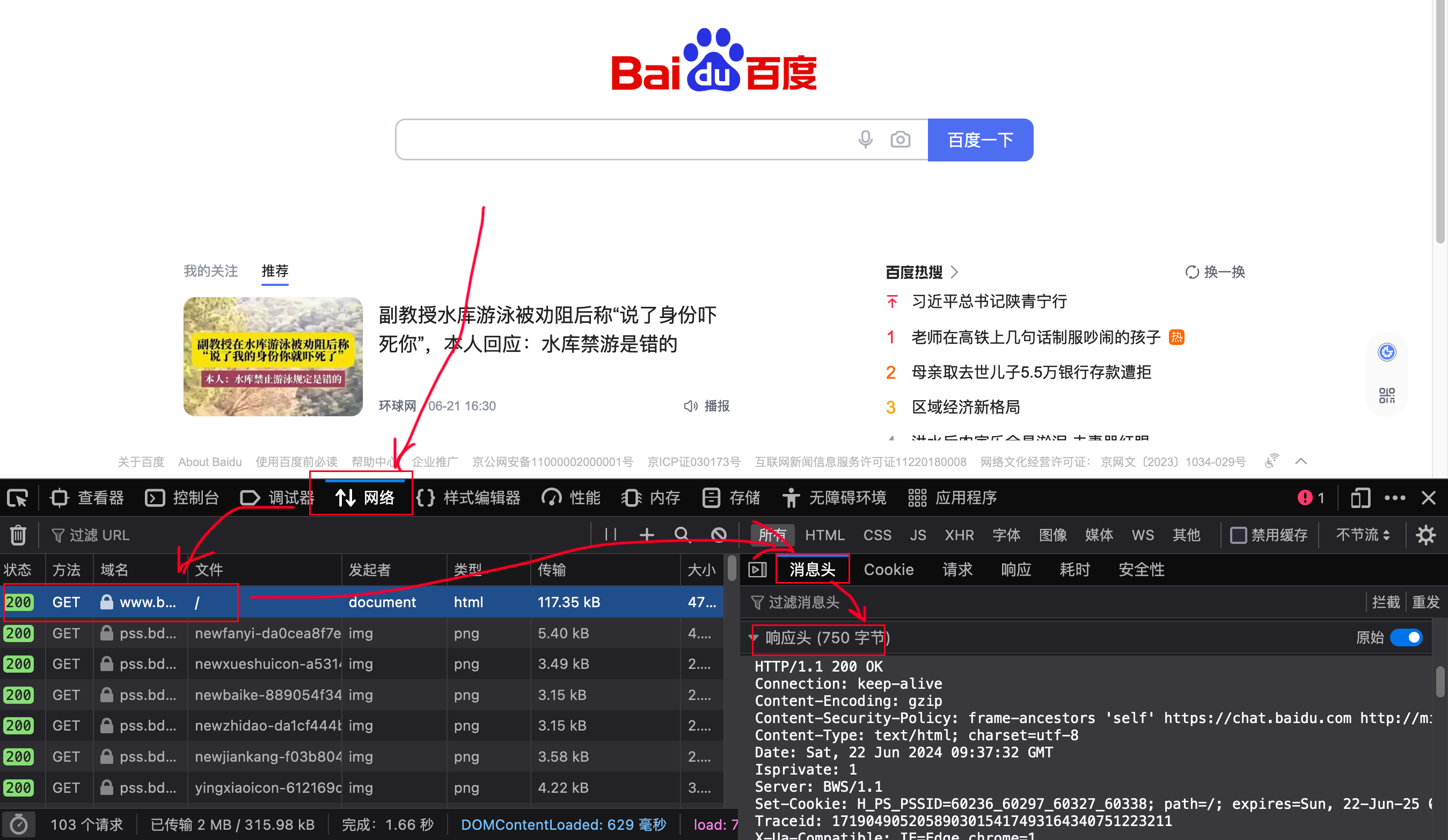Click the QR code icon on page
The height and width of the screenshot is (840, 1448).
(x=1386, y=395)
